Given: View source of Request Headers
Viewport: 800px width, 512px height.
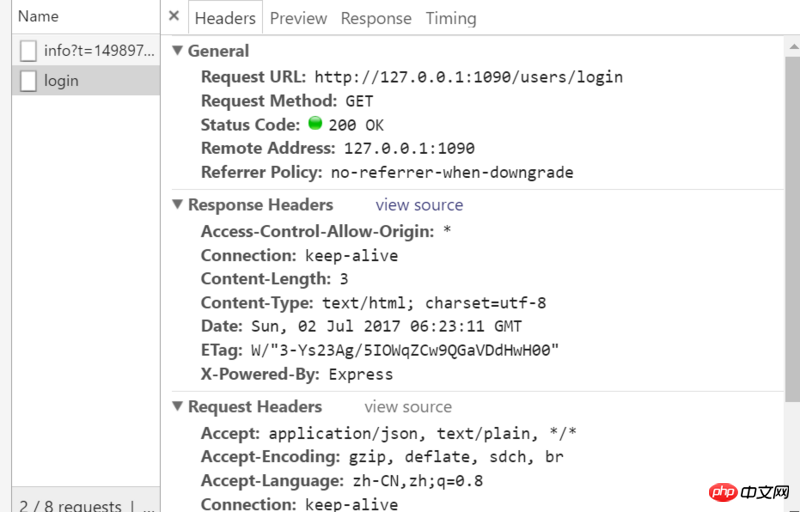Looking at the screenshot, I should point(408,406).
